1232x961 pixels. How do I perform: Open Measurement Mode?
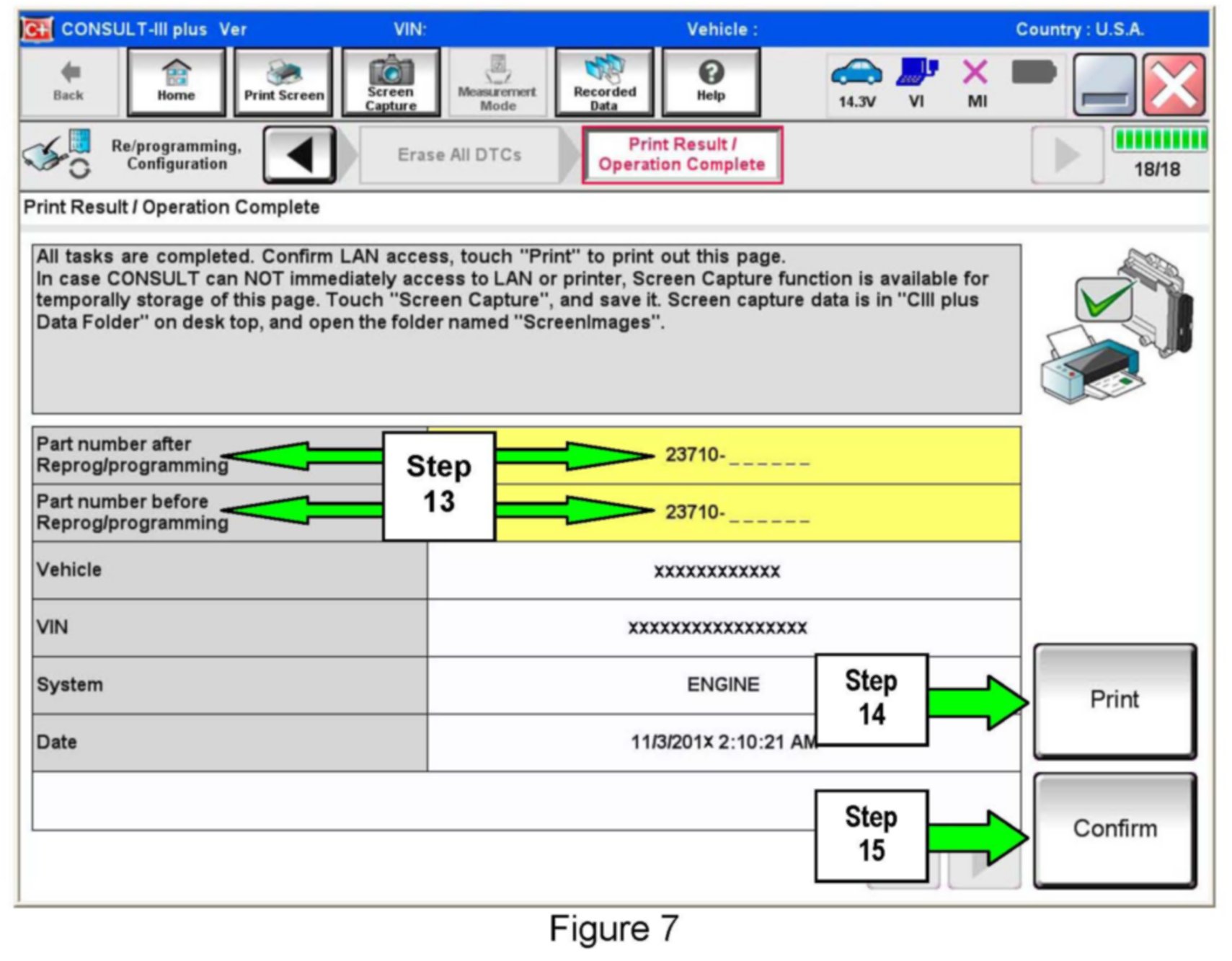497,82
